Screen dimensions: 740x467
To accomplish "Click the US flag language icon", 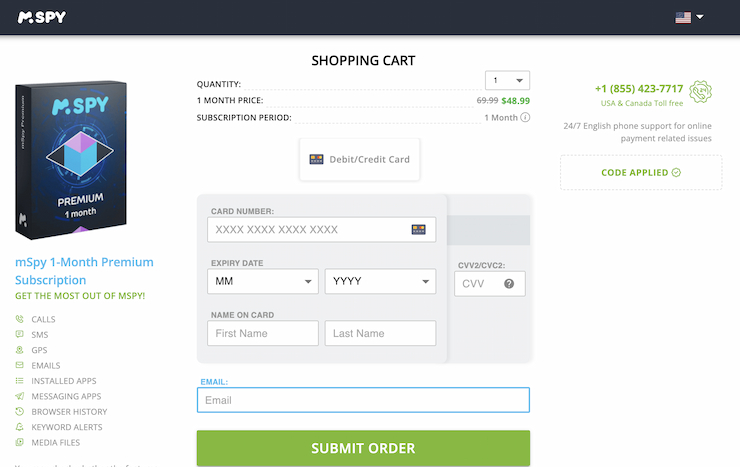I will pos(683,17).
